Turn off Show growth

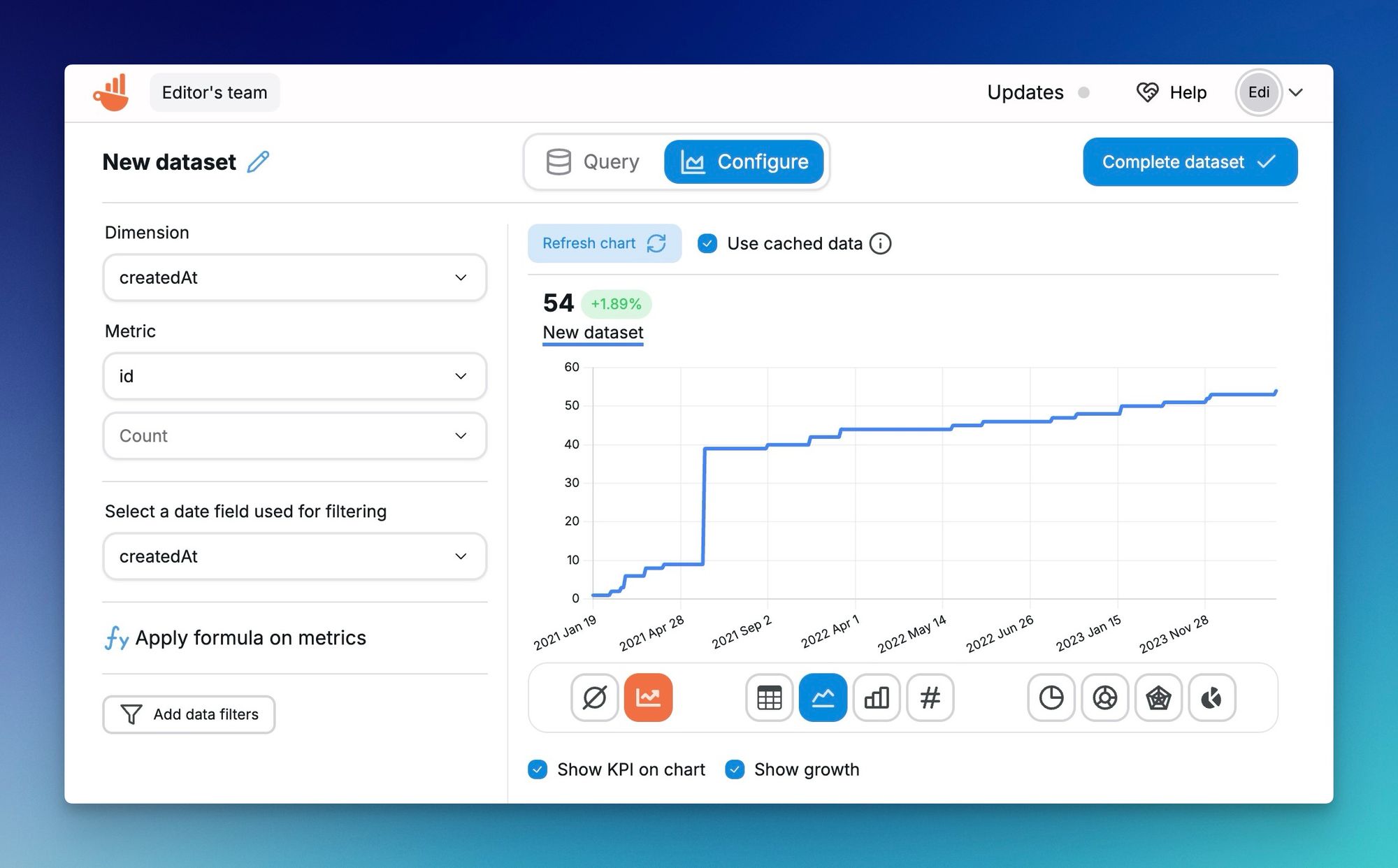[x=735, y=769]
